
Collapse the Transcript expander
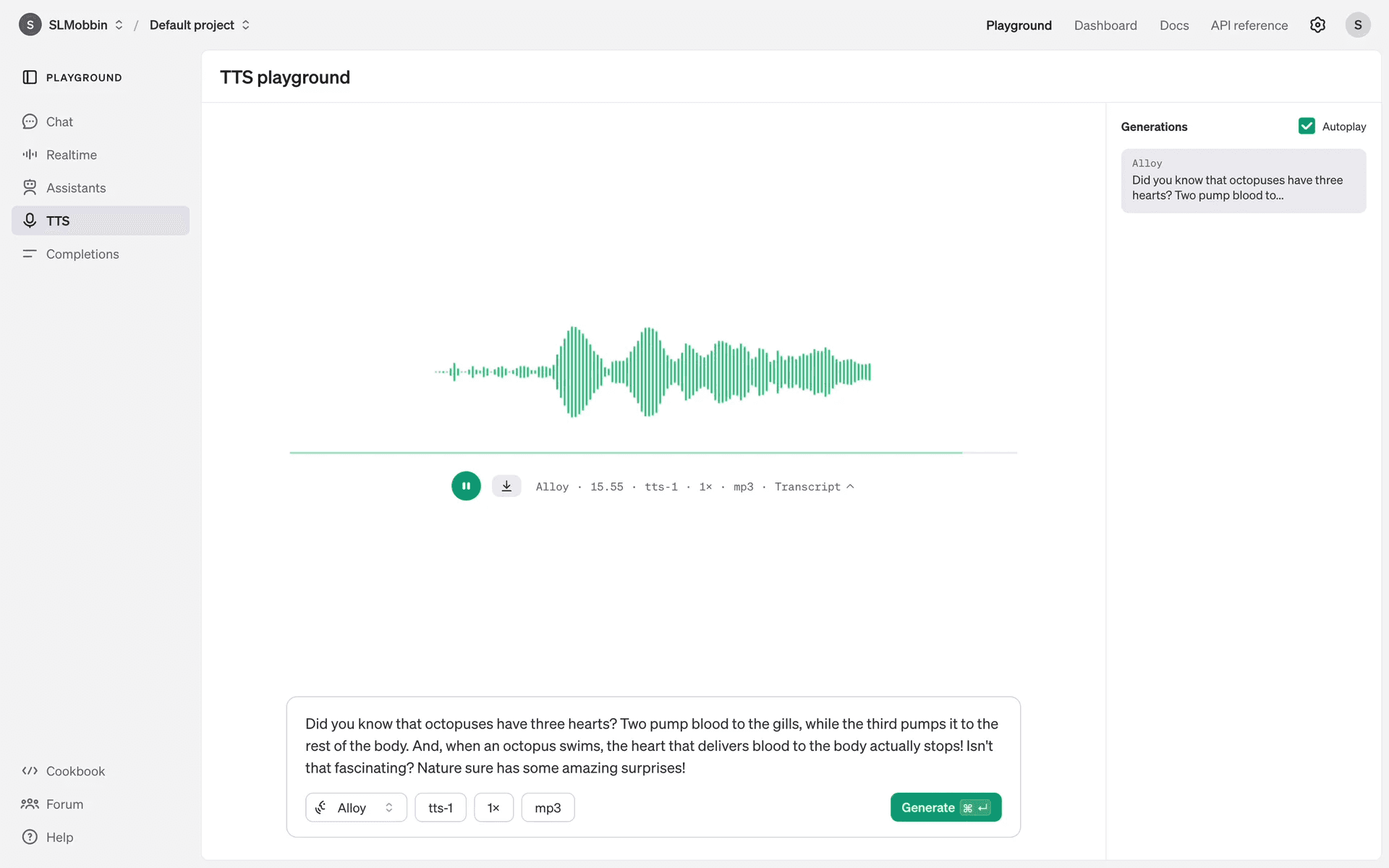pos(814,487)
